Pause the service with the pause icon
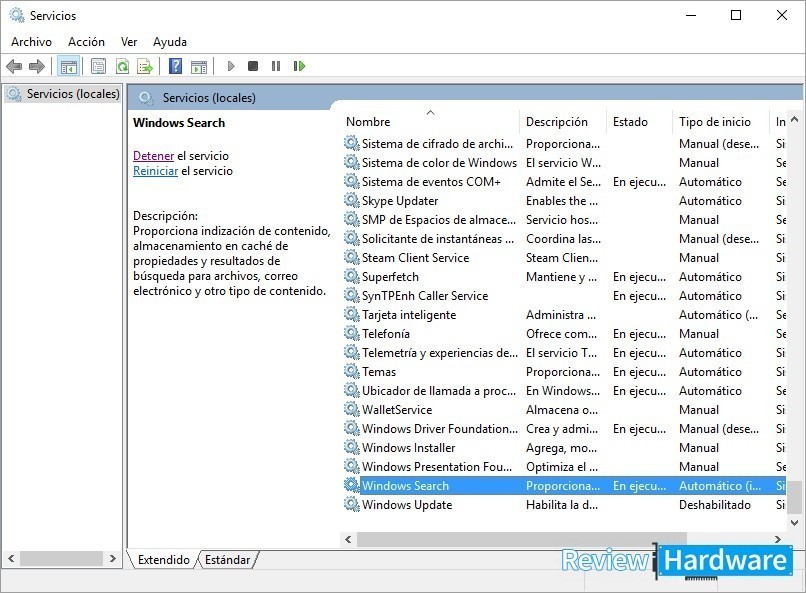The height and width of the screenshot is (593, 806). [x=276, y=66]
